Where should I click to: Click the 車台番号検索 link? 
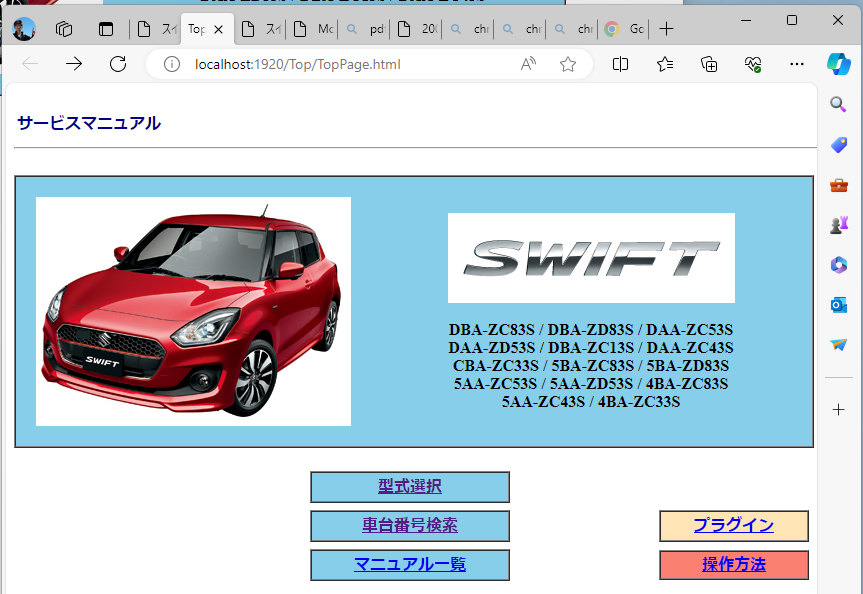tap(410, 526)
